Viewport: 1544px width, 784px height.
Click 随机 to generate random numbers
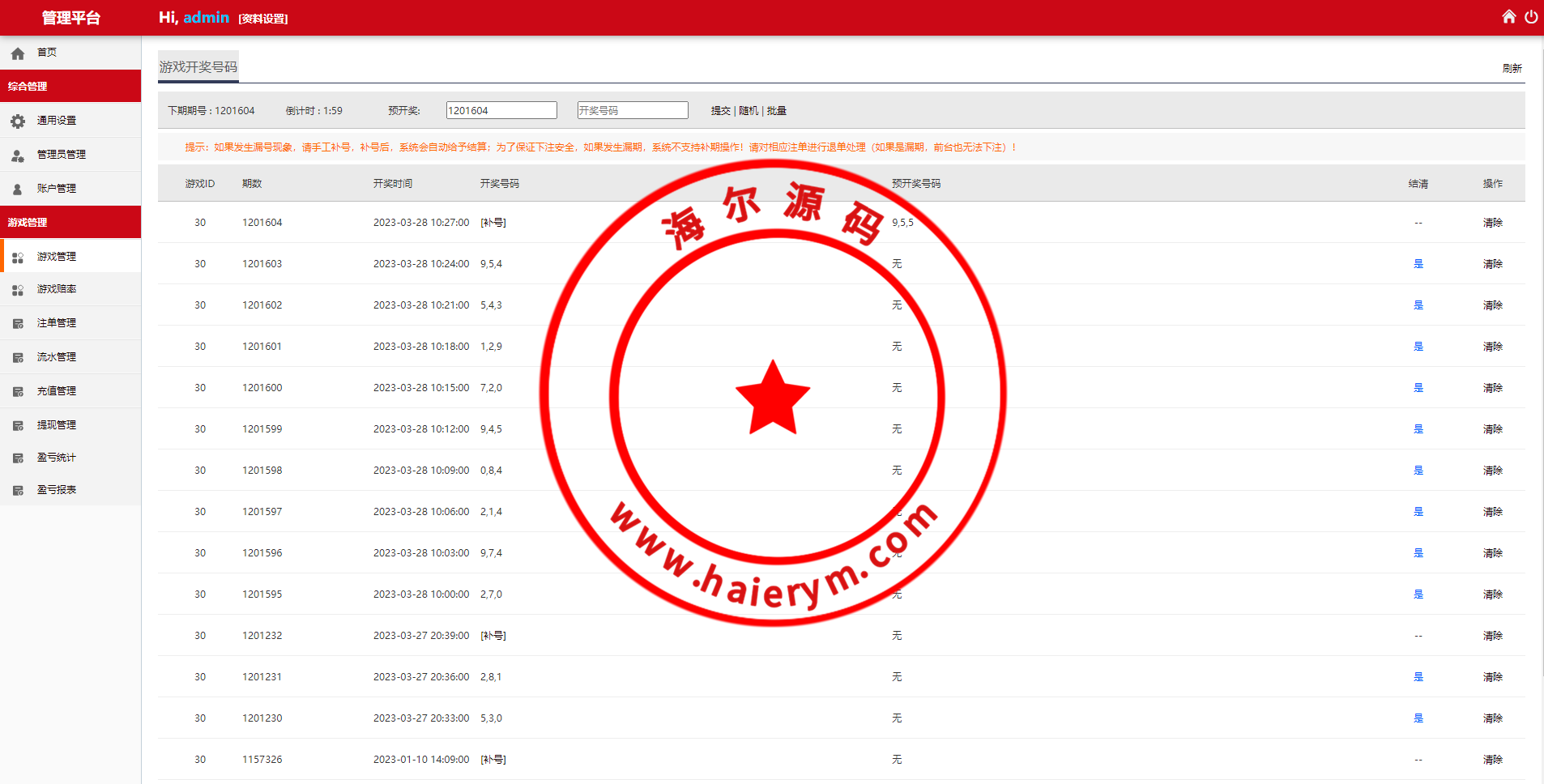[x=749, y=111]
